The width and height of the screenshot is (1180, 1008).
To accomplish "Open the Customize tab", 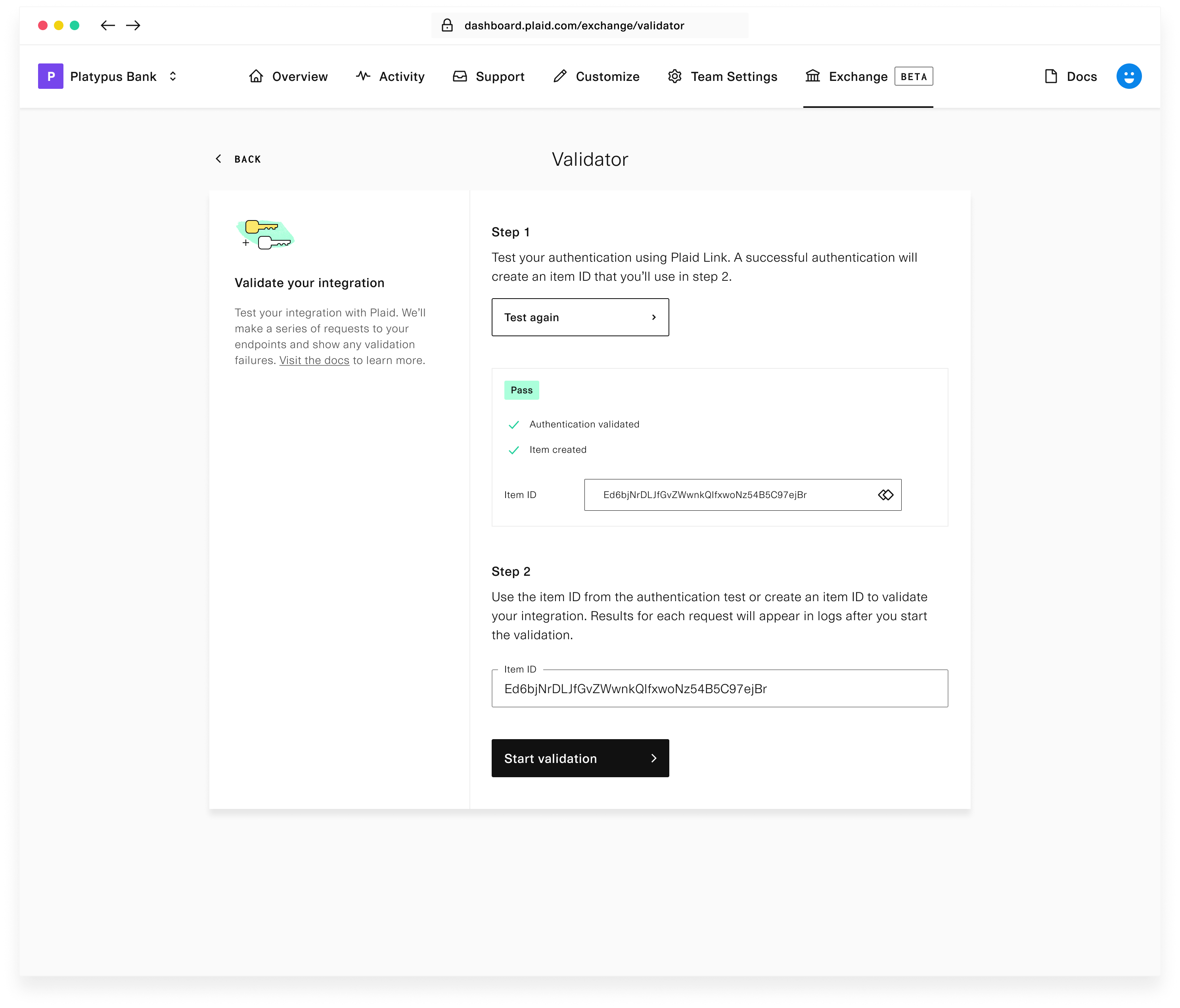I will (x=596, y=76).
